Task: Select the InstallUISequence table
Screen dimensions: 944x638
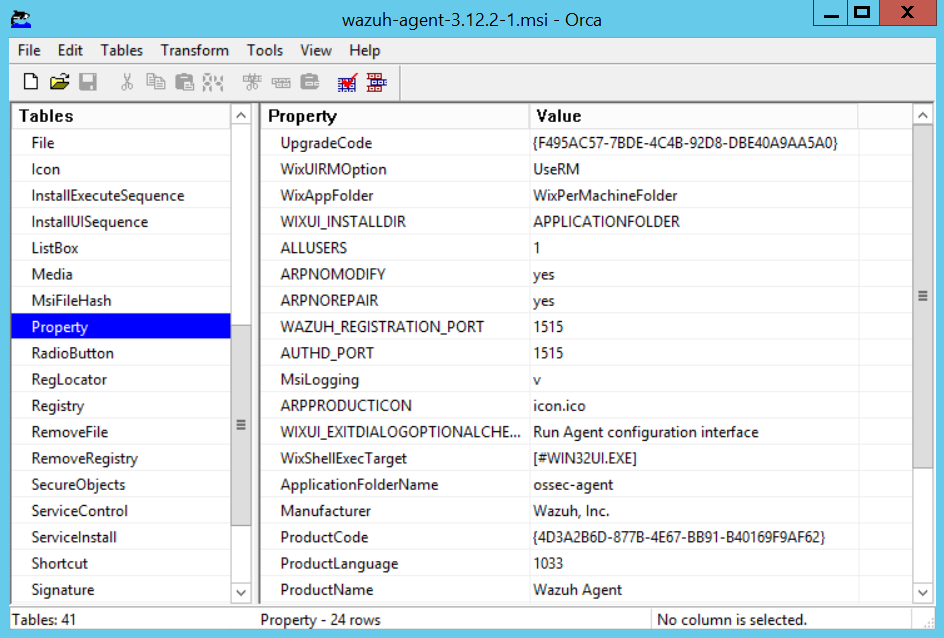Action: pyautogui.click(x=121, y=221)
